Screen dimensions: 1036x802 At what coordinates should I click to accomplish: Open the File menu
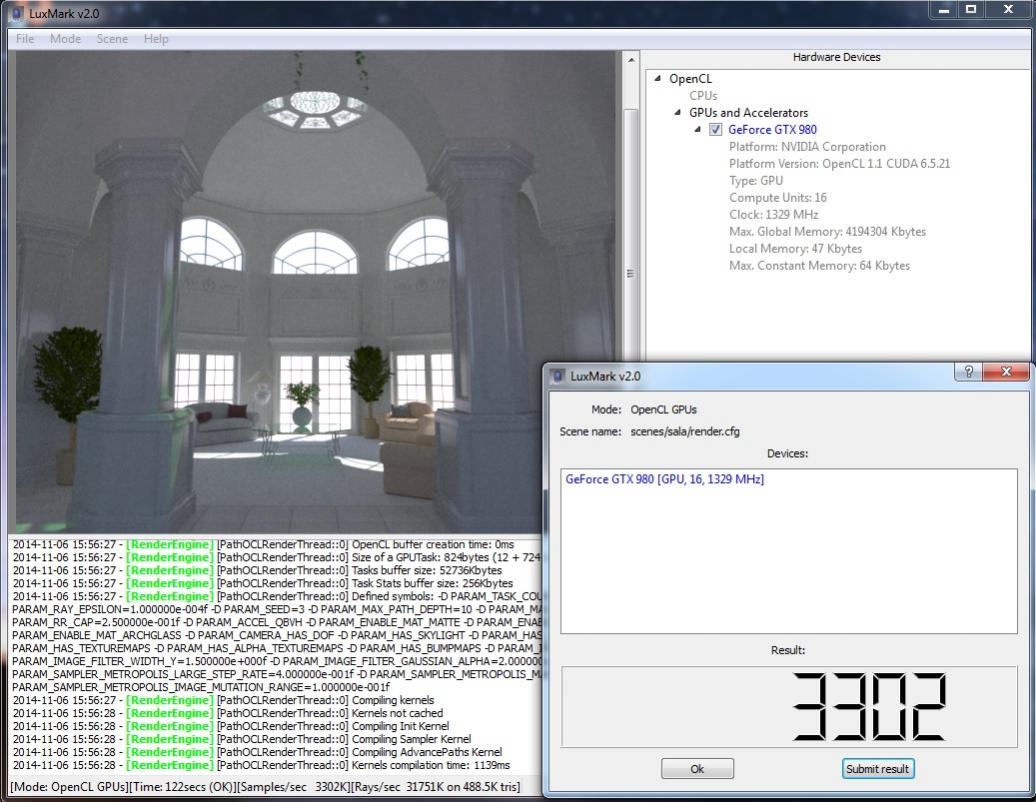click(24, 39)
